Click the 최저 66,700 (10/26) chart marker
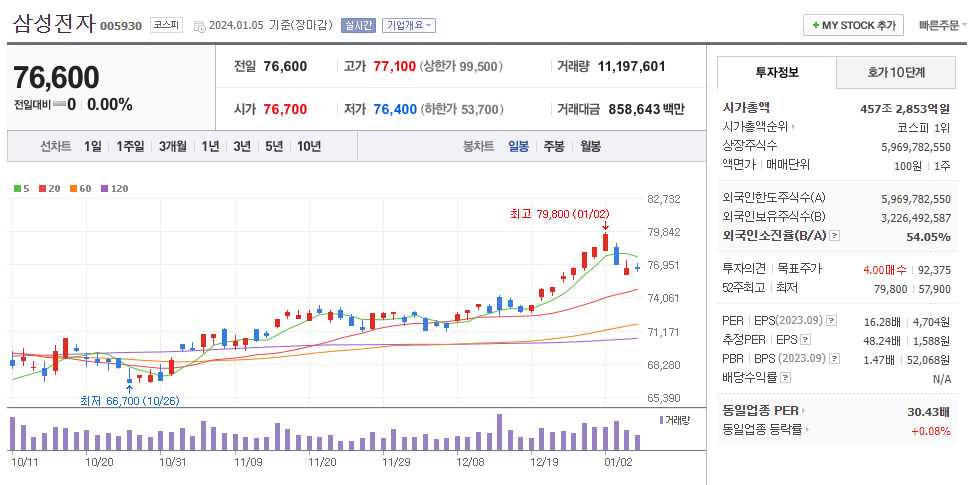The height and width of the screenshot is (485, 979). click(x=129, y=401)
